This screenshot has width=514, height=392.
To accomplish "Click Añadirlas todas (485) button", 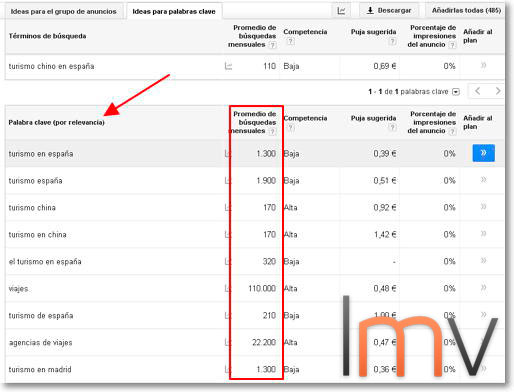I will tap(466, 11).
